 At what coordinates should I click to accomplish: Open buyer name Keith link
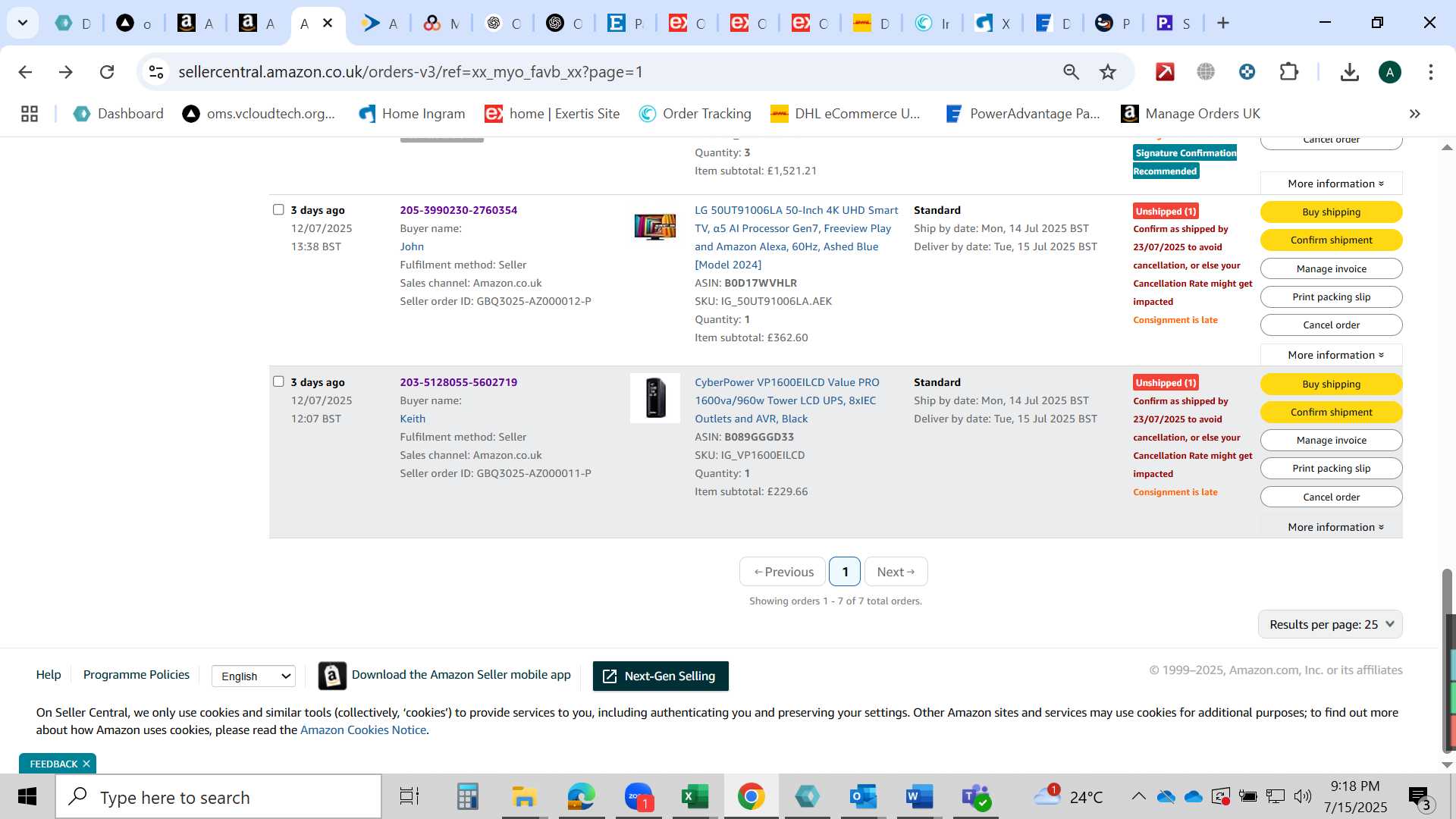point(413,419)
